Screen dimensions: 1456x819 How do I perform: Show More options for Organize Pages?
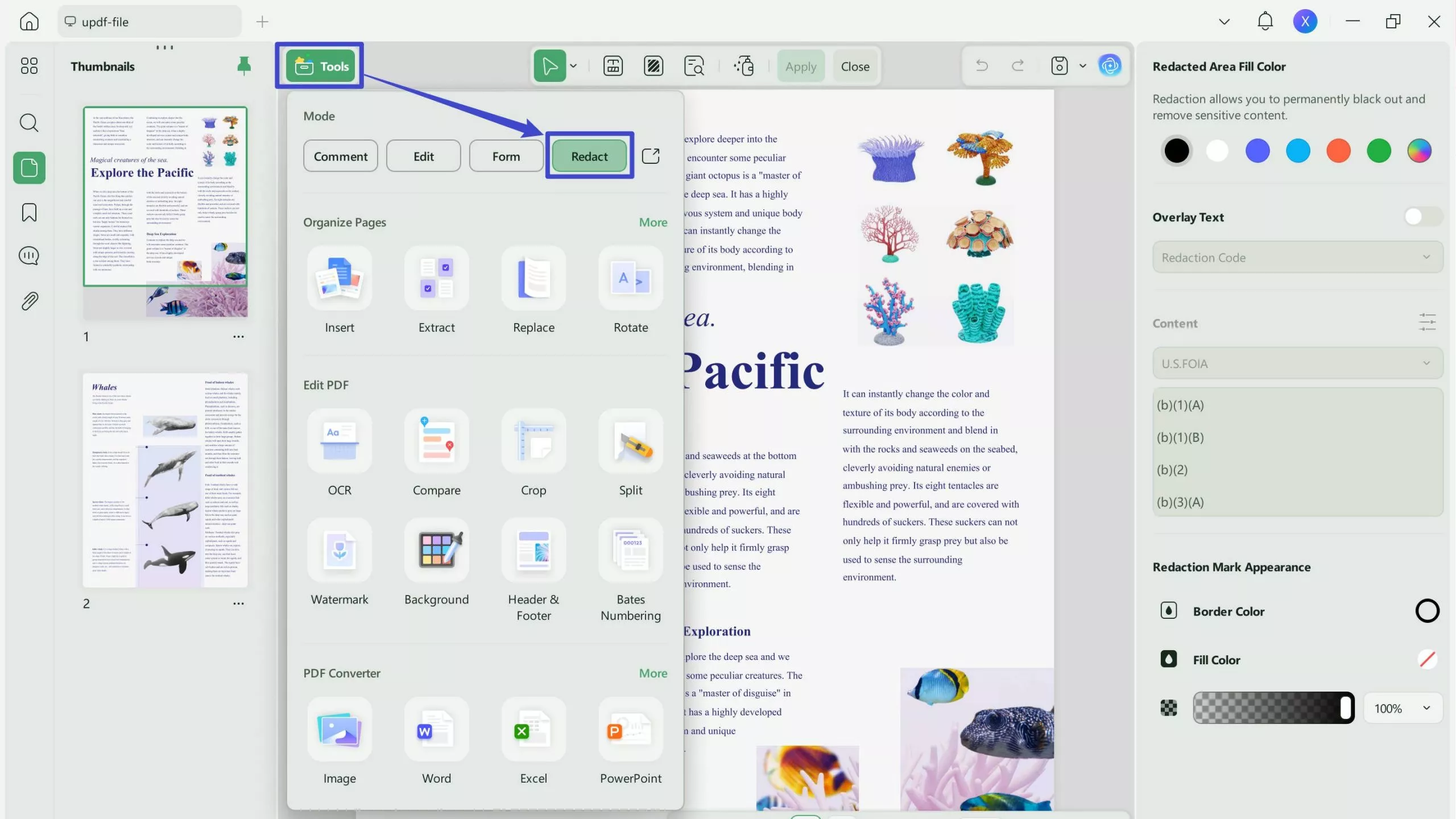click(x=652, y=222)
